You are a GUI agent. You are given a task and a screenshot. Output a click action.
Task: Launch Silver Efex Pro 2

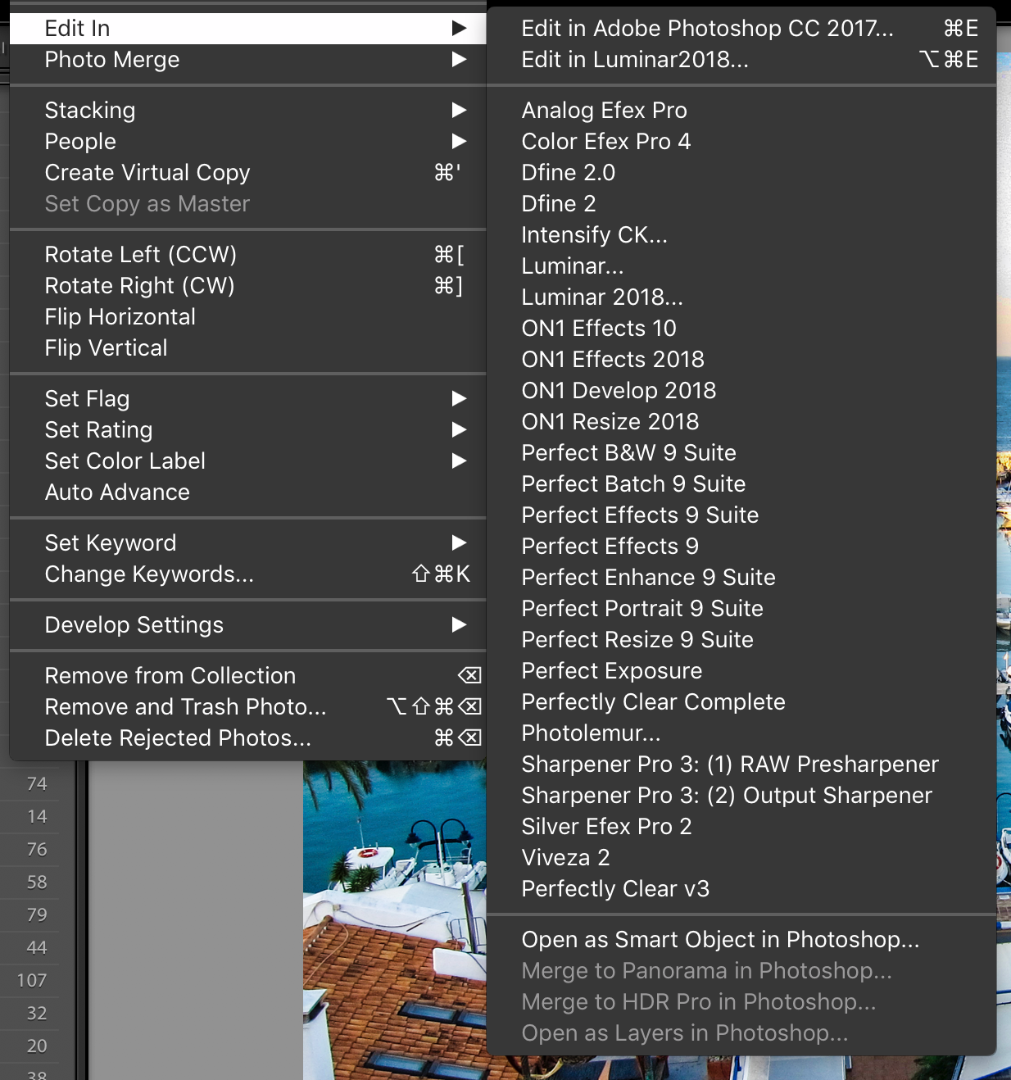tap(606, 826)
